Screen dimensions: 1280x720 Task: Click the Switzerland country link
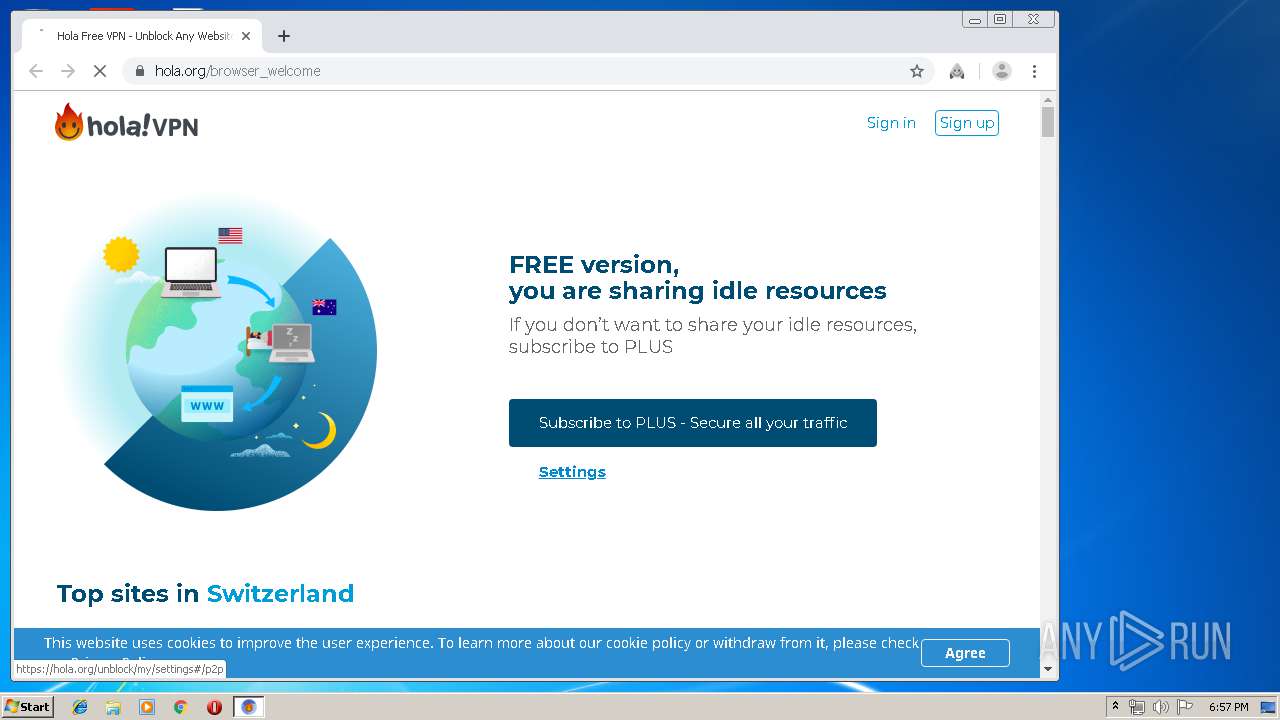[280, 593]
